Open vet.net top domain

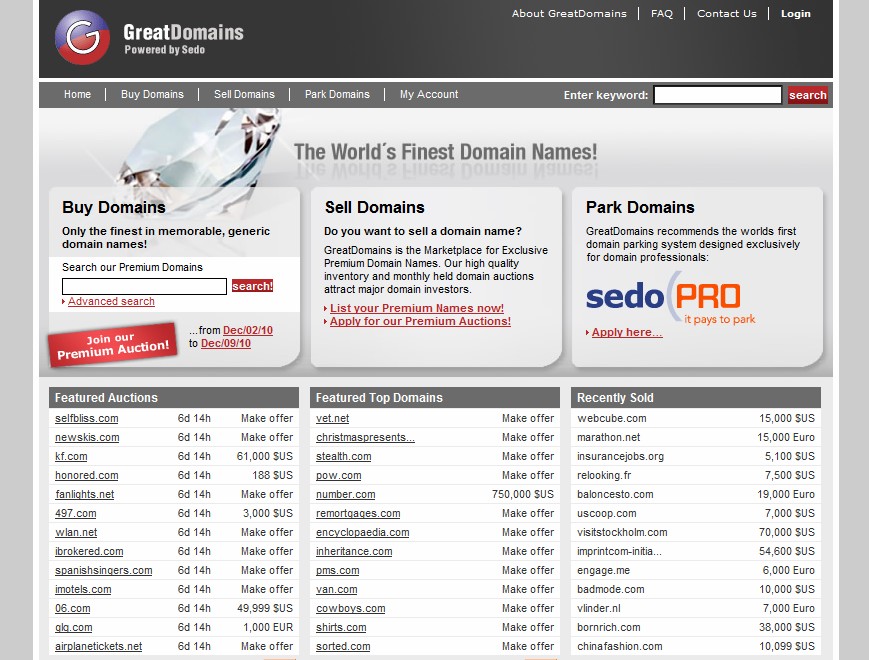coord(333,418)
